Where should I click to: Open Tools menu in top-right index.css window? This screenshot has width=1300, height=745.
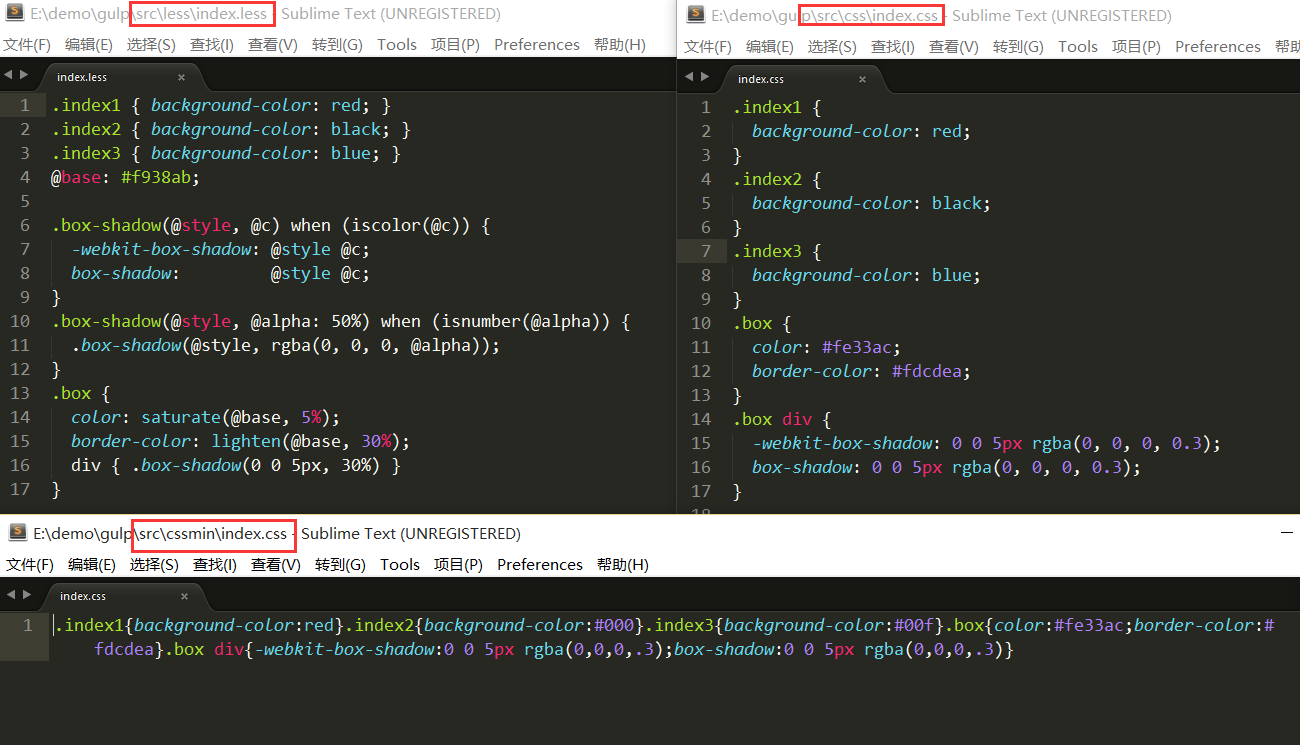tap(1077, 47)
